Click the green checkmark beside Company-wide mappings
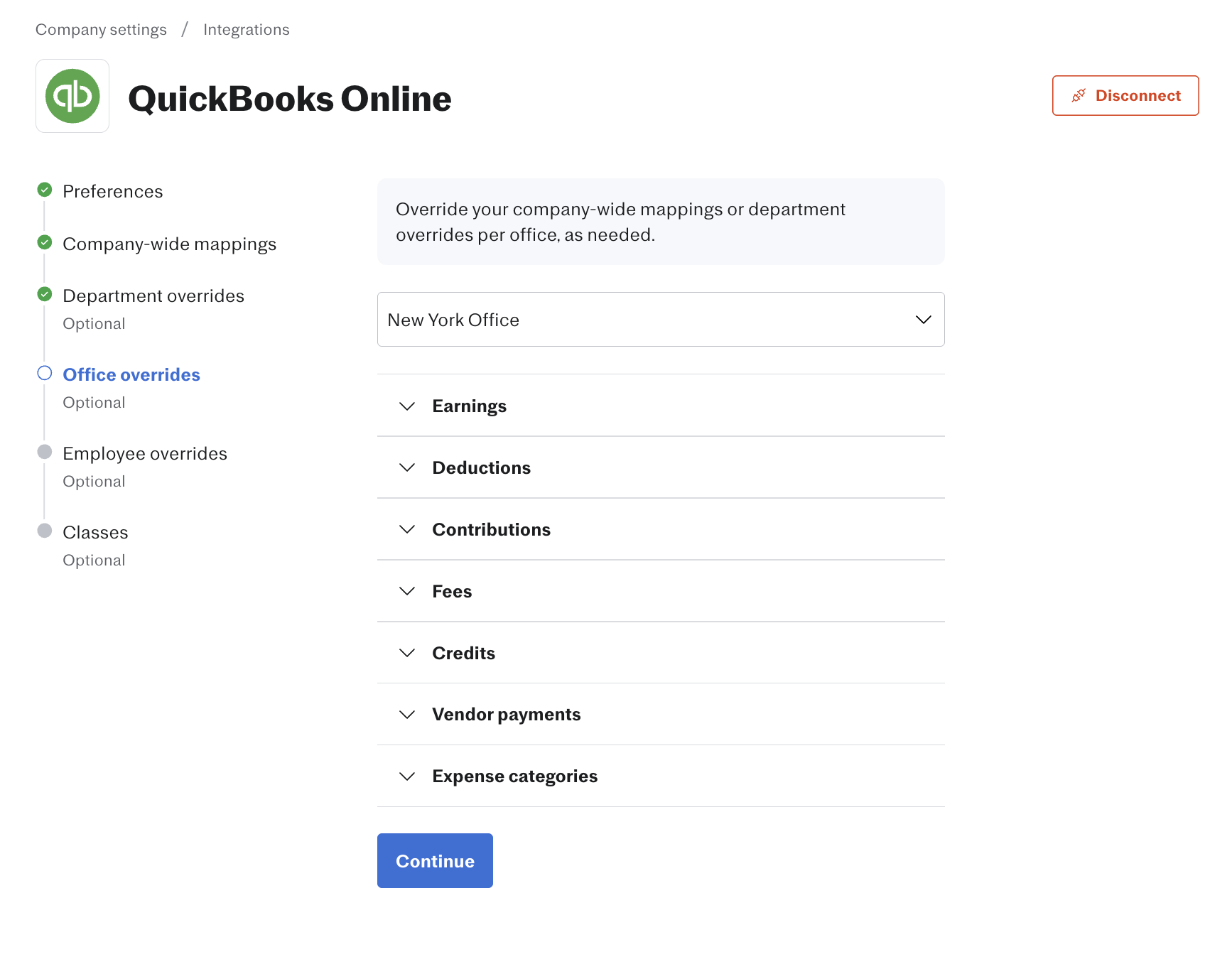 [45, 242]
